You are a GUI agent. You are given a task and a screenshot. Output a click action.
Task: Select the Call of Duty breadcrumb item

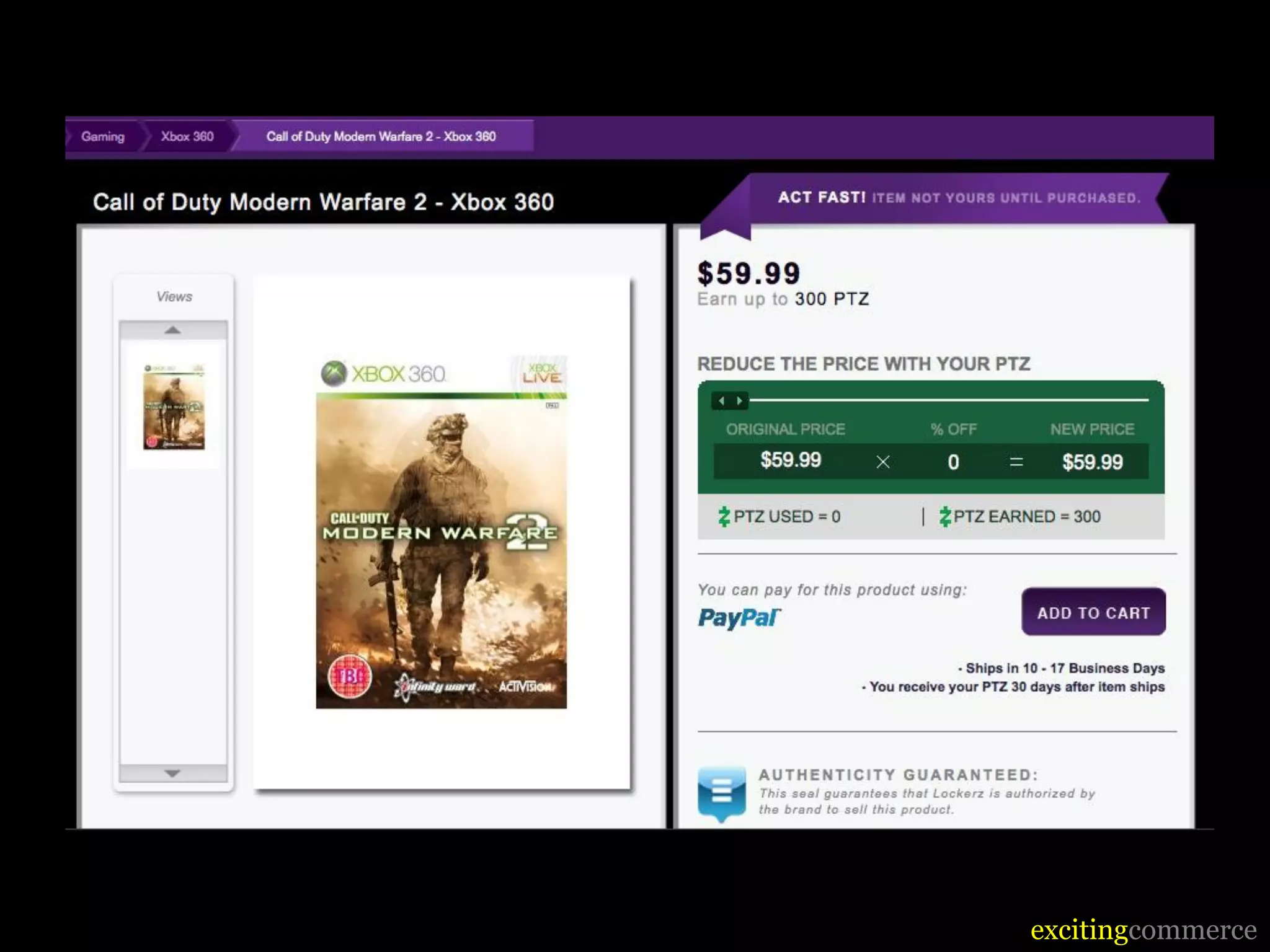[x=381, y=136]
